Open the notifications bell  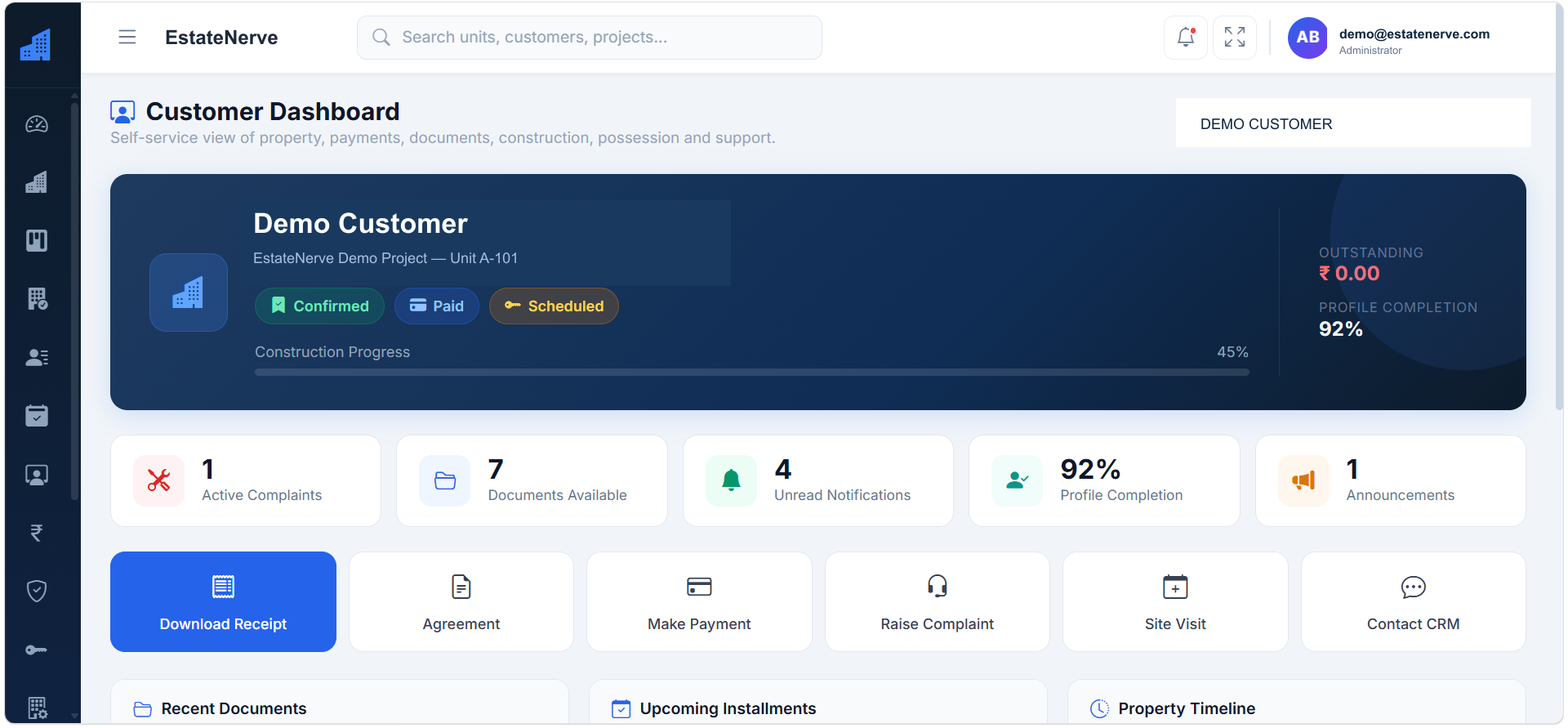click(1186, 38)
